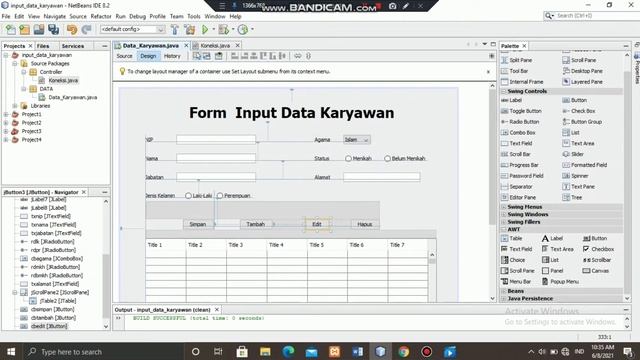Select Password Field in the palette
Screen dimensions: 640x360
pos(522,176)
